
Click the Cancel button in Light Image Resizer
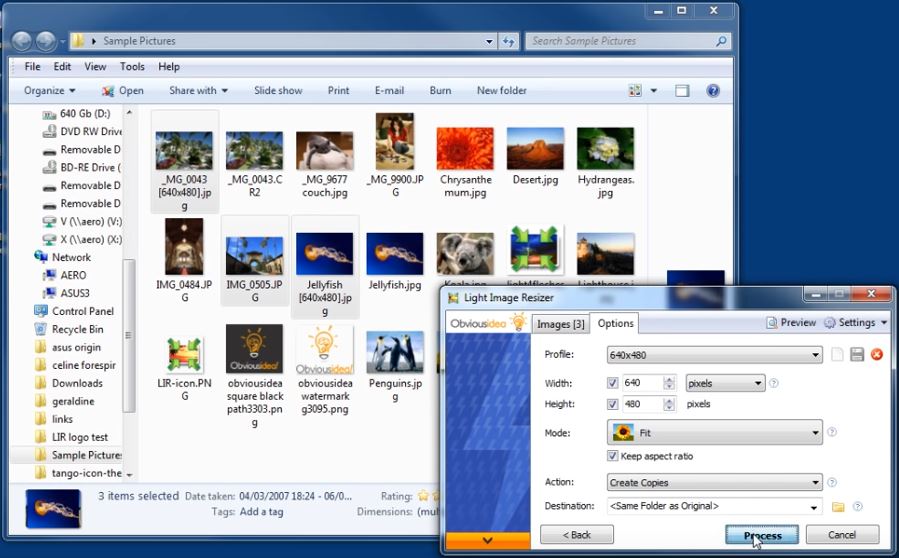click(x=842, y=534)
